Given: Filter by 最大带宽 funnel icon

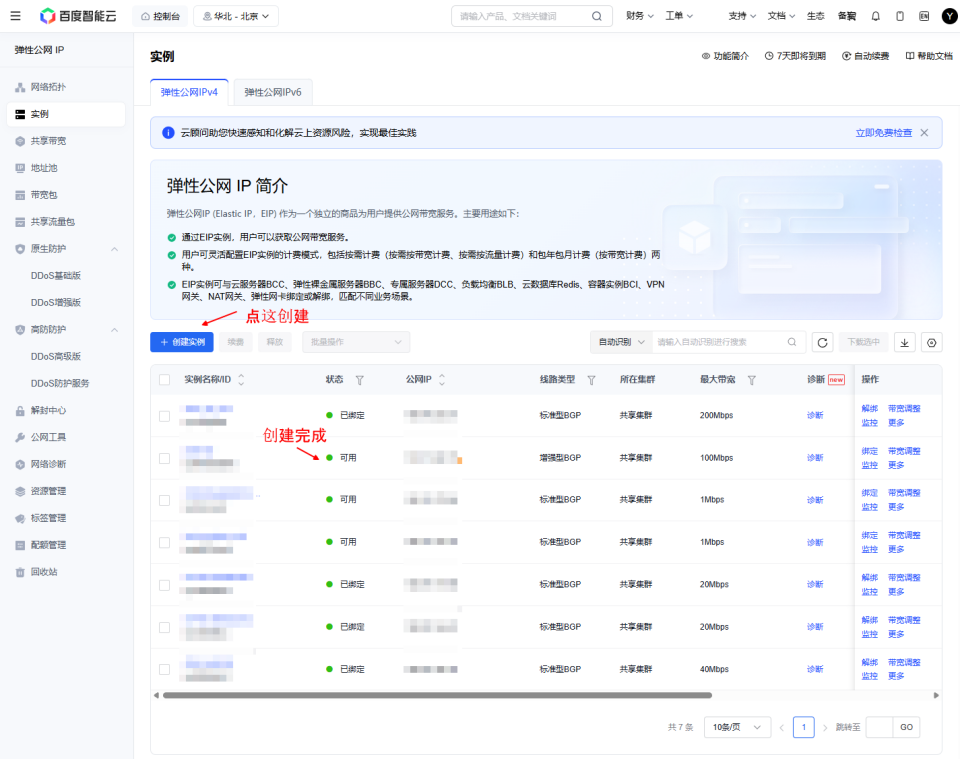Looking at the screenshot, I should click(x=751, y=380).
